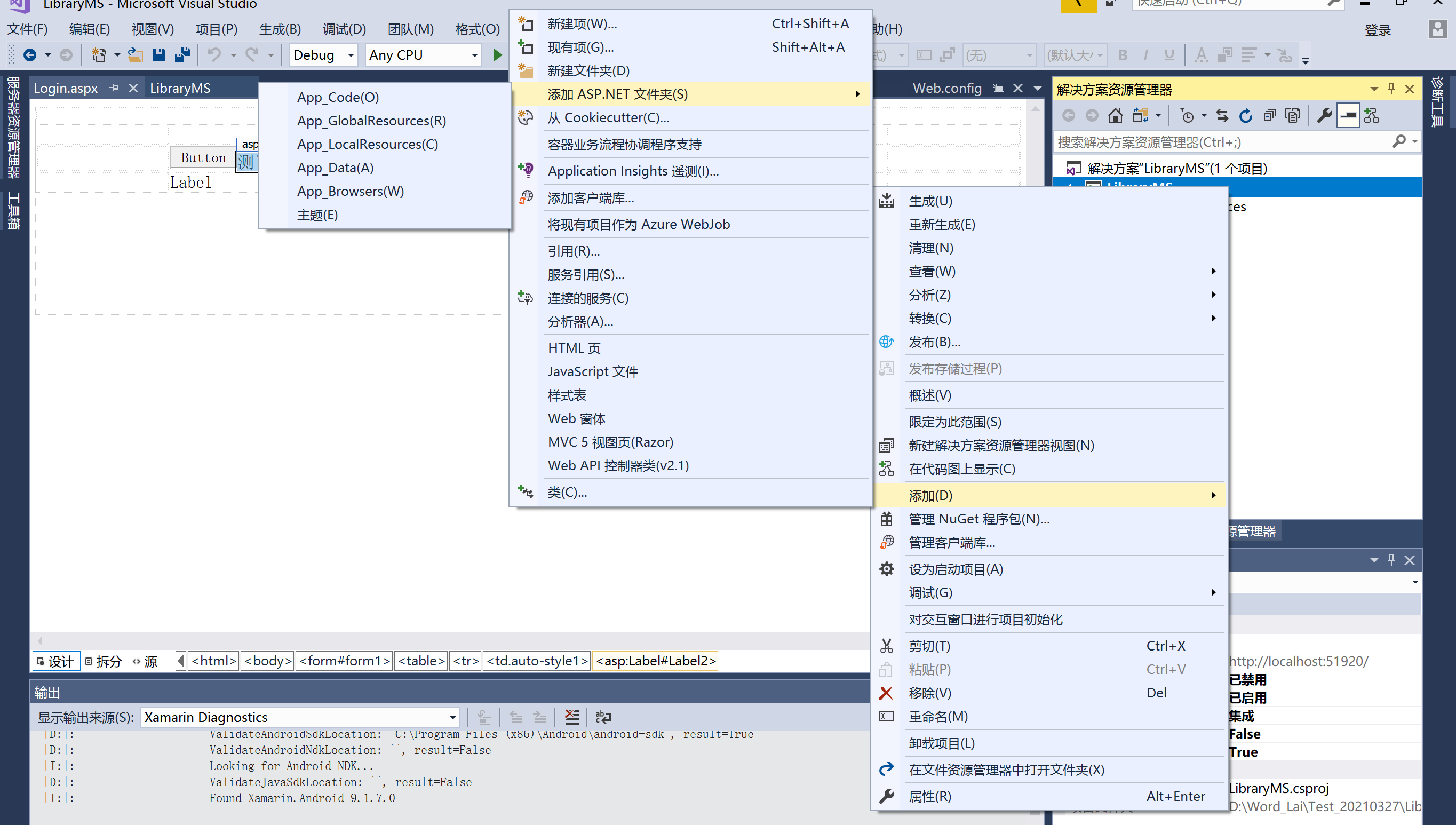Click <form#form1> breadcrumb tag
The image size is (1456, 825).
point(344,661)
